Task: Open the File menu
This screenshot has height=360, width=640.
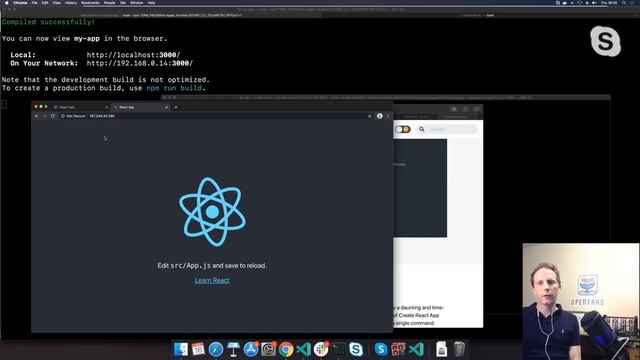Action: pos(34,2)
